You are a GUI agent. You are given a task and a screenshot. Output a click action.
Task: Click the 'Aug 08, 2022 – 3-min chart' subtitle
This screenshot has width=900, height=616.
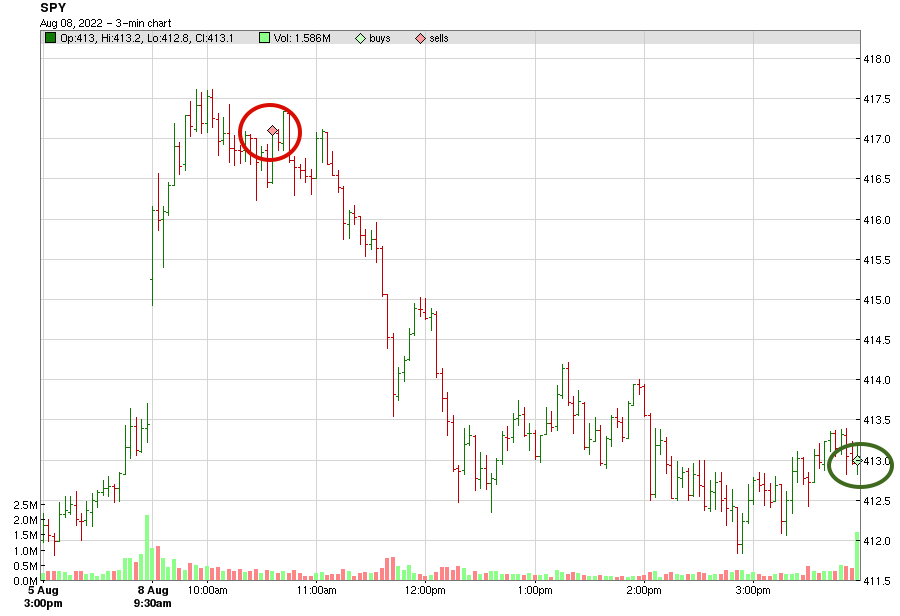[106, 24]
